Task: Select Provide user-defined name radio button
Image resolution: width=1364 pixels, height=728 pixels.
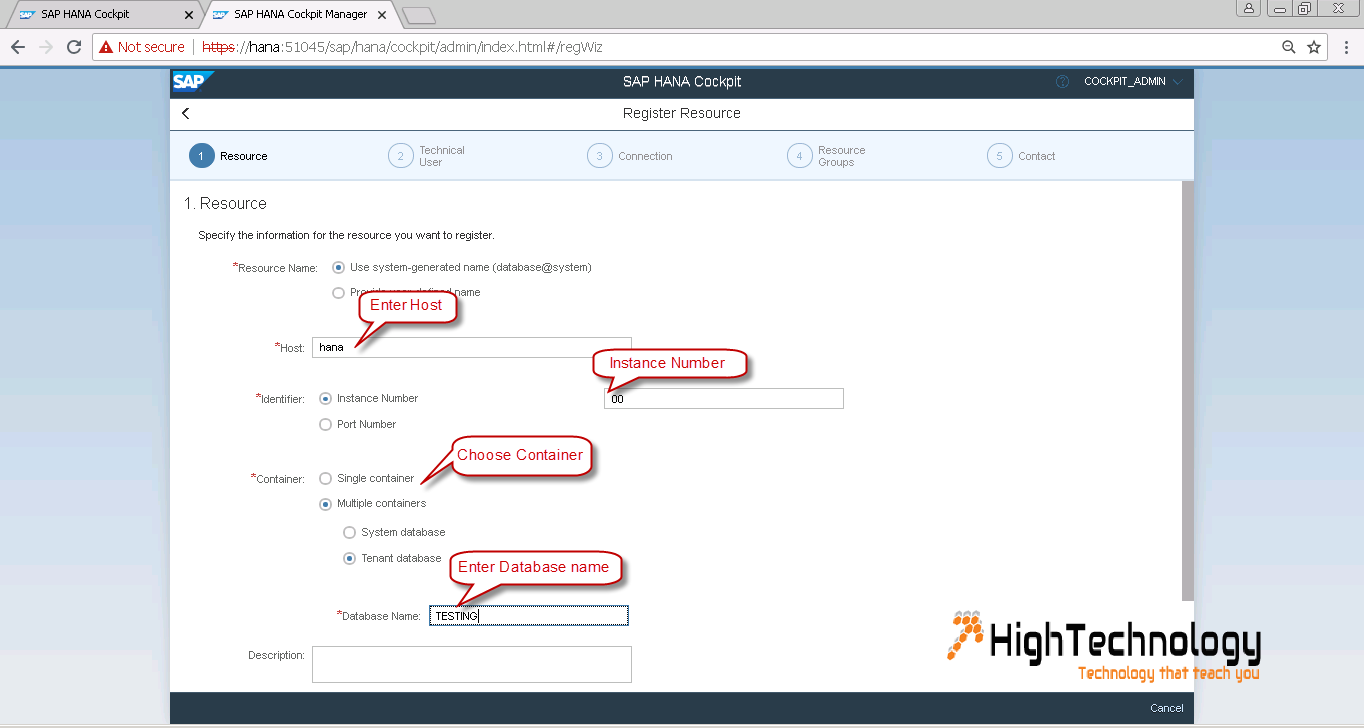Action: pyautogui.click(x=338, y=293)
